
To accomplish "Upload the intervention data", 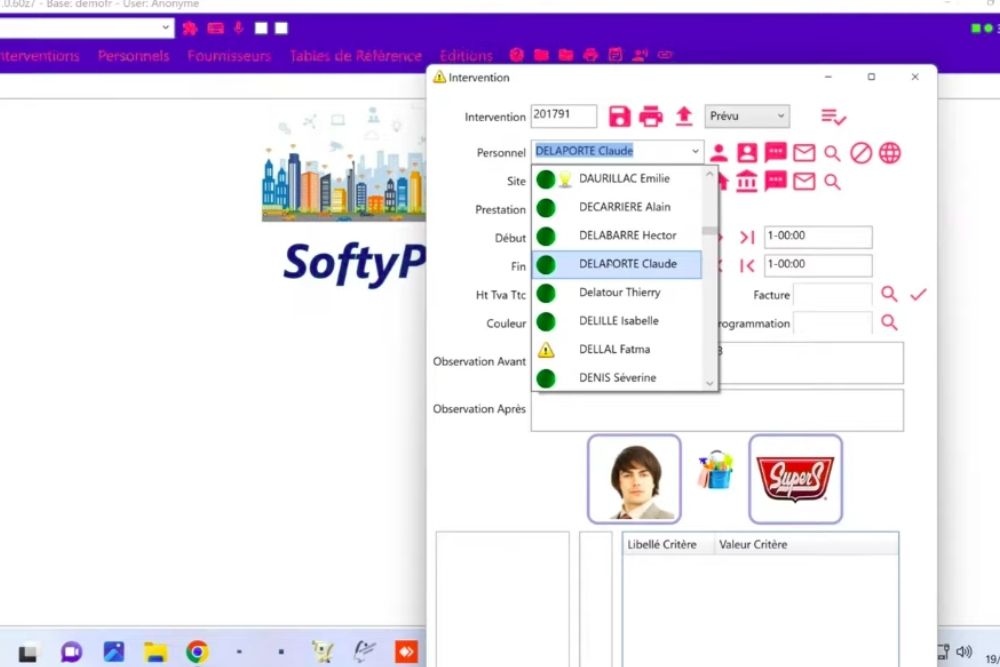I will (x=684, y=116).
